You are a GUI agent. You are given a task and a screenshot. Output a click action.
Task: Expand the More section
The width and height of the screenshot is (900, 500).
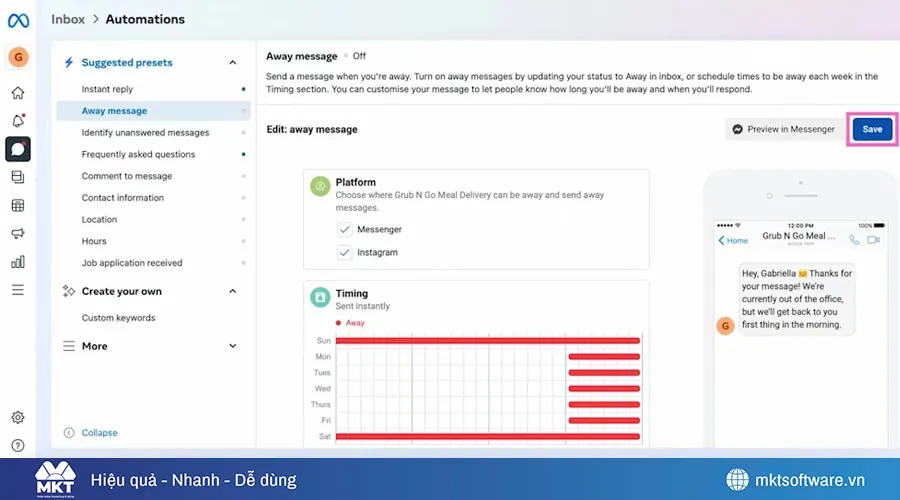point(233,346)
